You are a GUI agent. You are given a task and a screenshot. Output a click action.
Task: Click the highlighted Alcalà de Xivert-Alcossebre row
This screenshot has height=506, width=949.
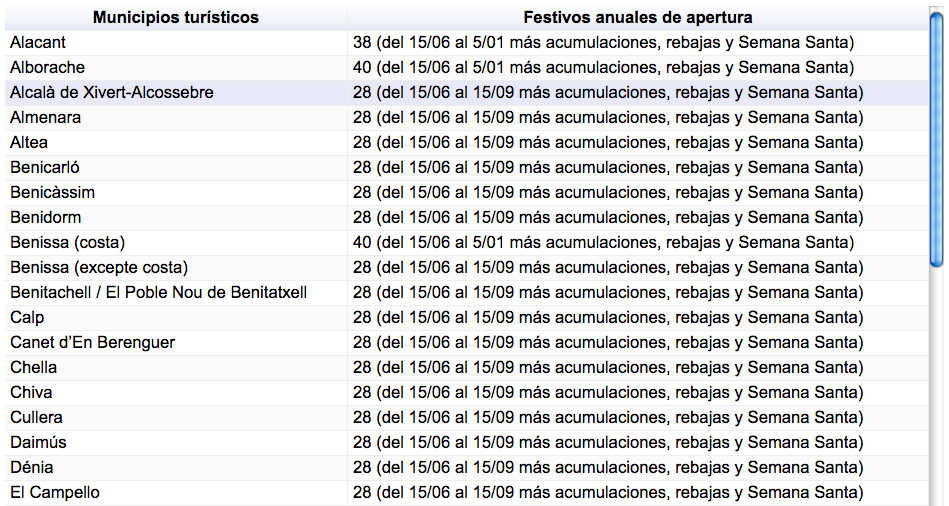pos(111,92)
